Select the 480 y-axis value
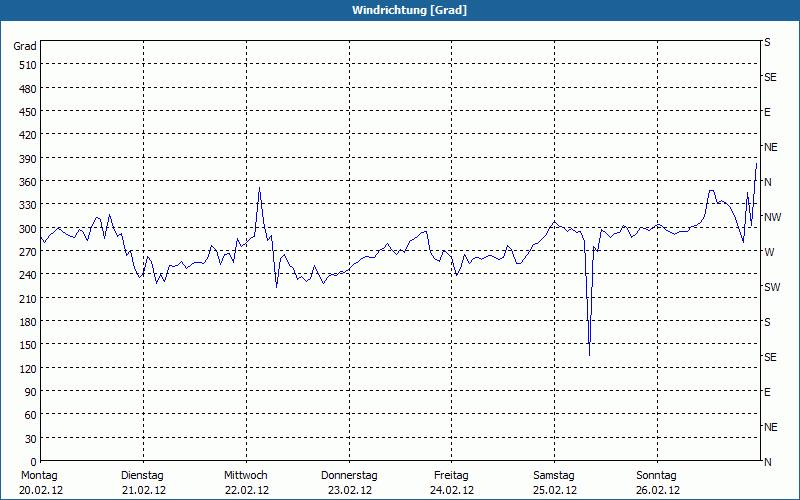Screen dimensions: 800x500 28,89
